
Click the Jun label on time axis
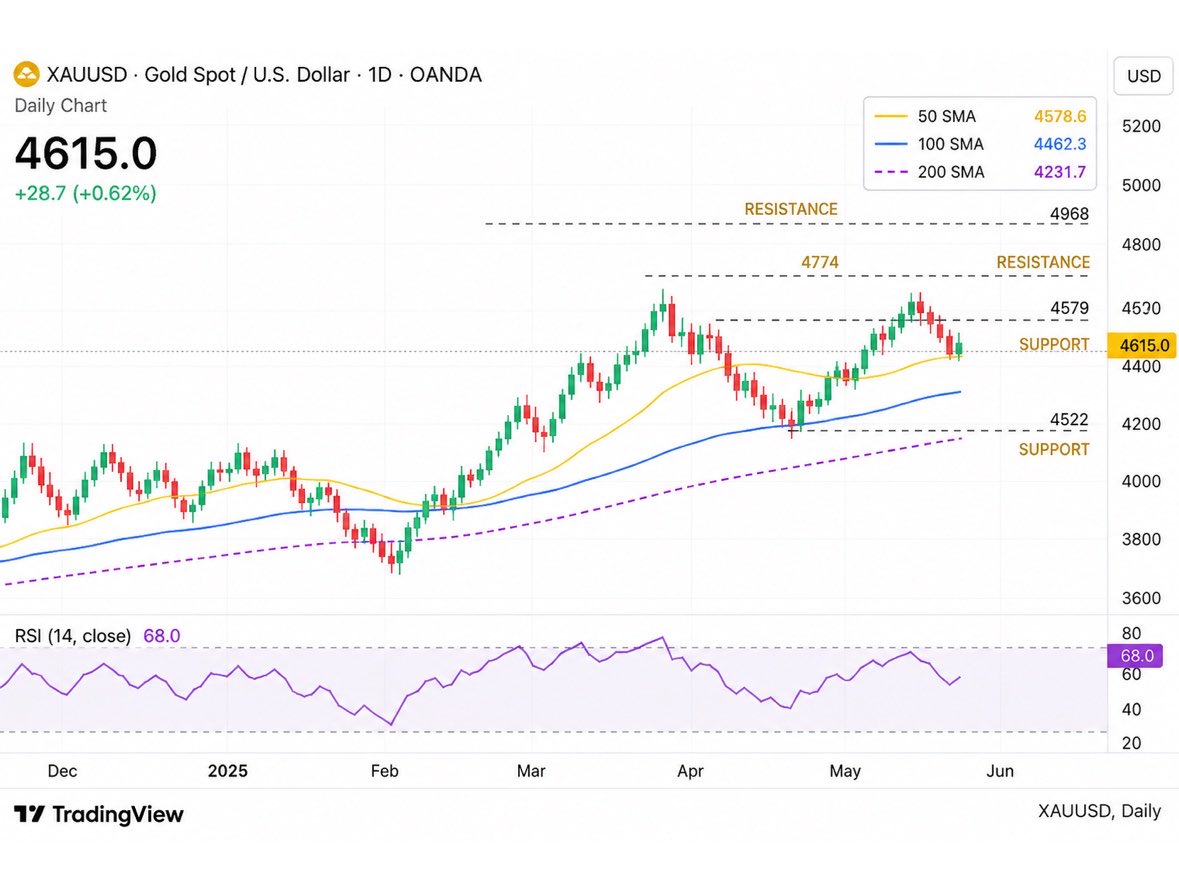click(x=1000, y=771)
